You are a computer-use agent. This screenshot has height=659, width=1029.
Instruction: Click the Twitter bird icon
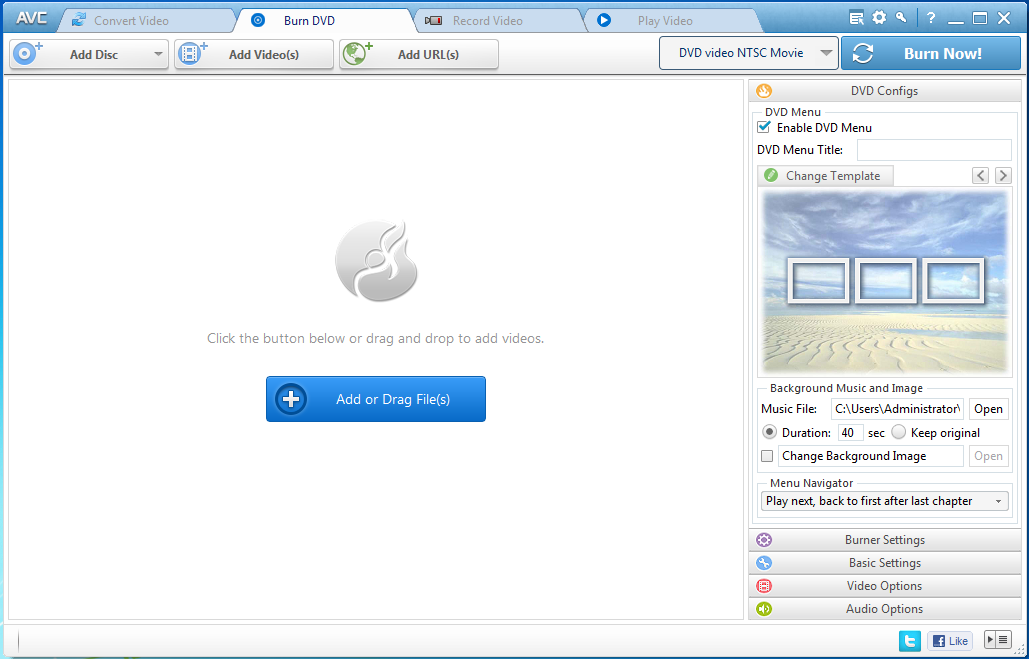[x=910, y=641]
